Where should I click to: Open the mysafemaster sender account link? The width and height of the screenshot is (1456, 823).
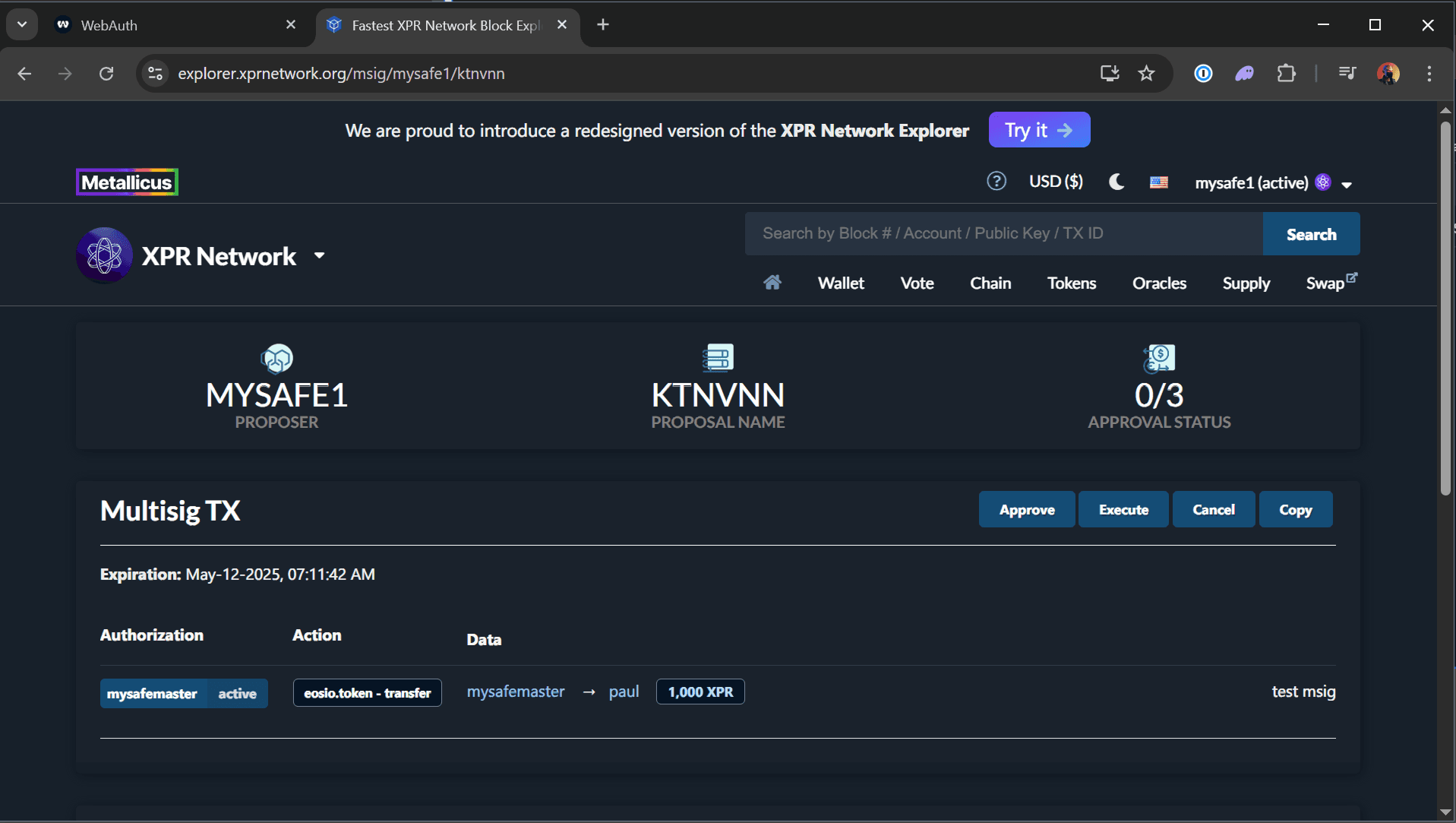click(516, 692)
